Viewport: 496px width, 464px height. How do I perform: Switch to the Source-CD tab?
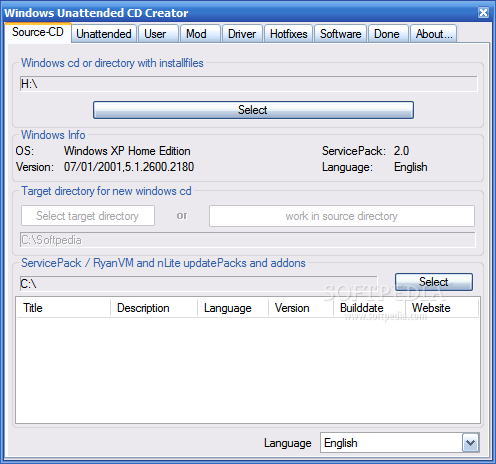click(x=38, y=33)
